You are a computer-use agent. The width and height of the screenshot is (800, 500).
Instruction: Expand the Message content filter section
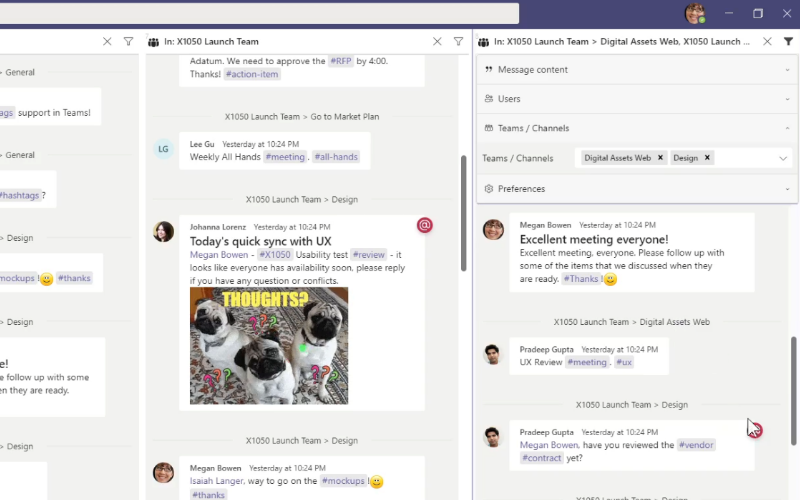pyautogui.click(x=637, y=70)
